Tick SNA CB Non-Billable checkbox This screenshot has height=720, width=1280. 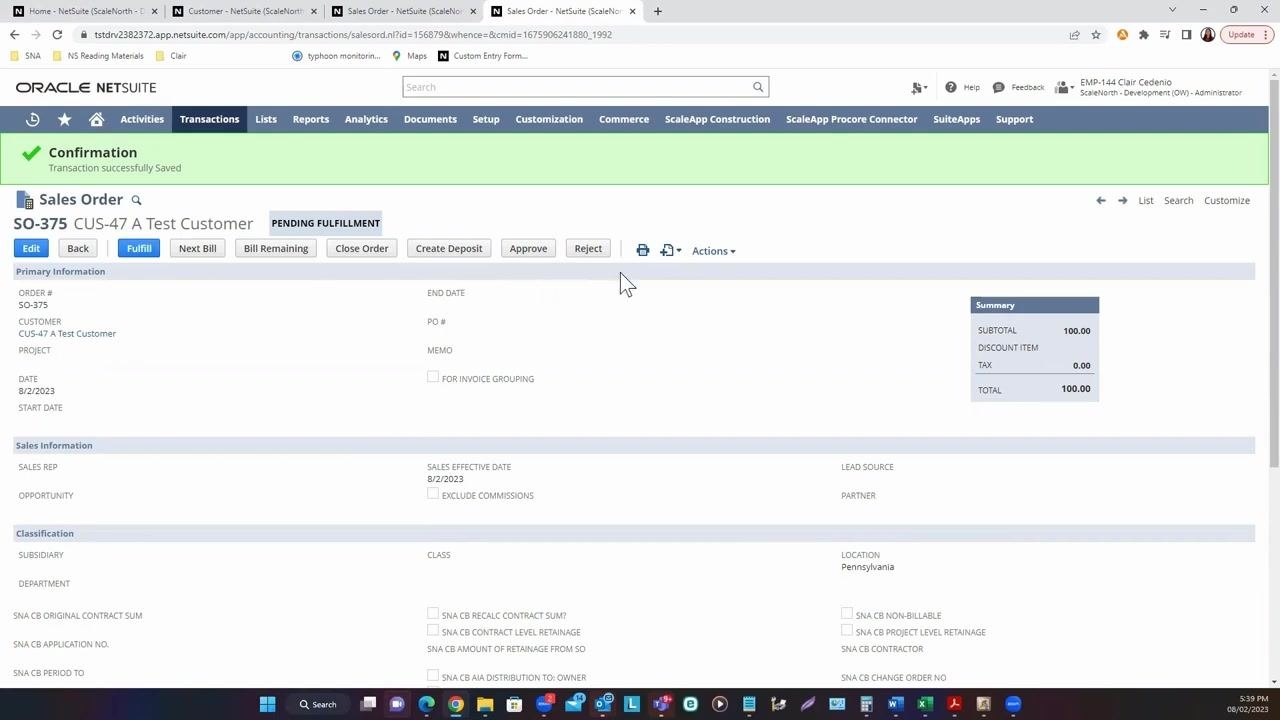[x=847, y=614]
